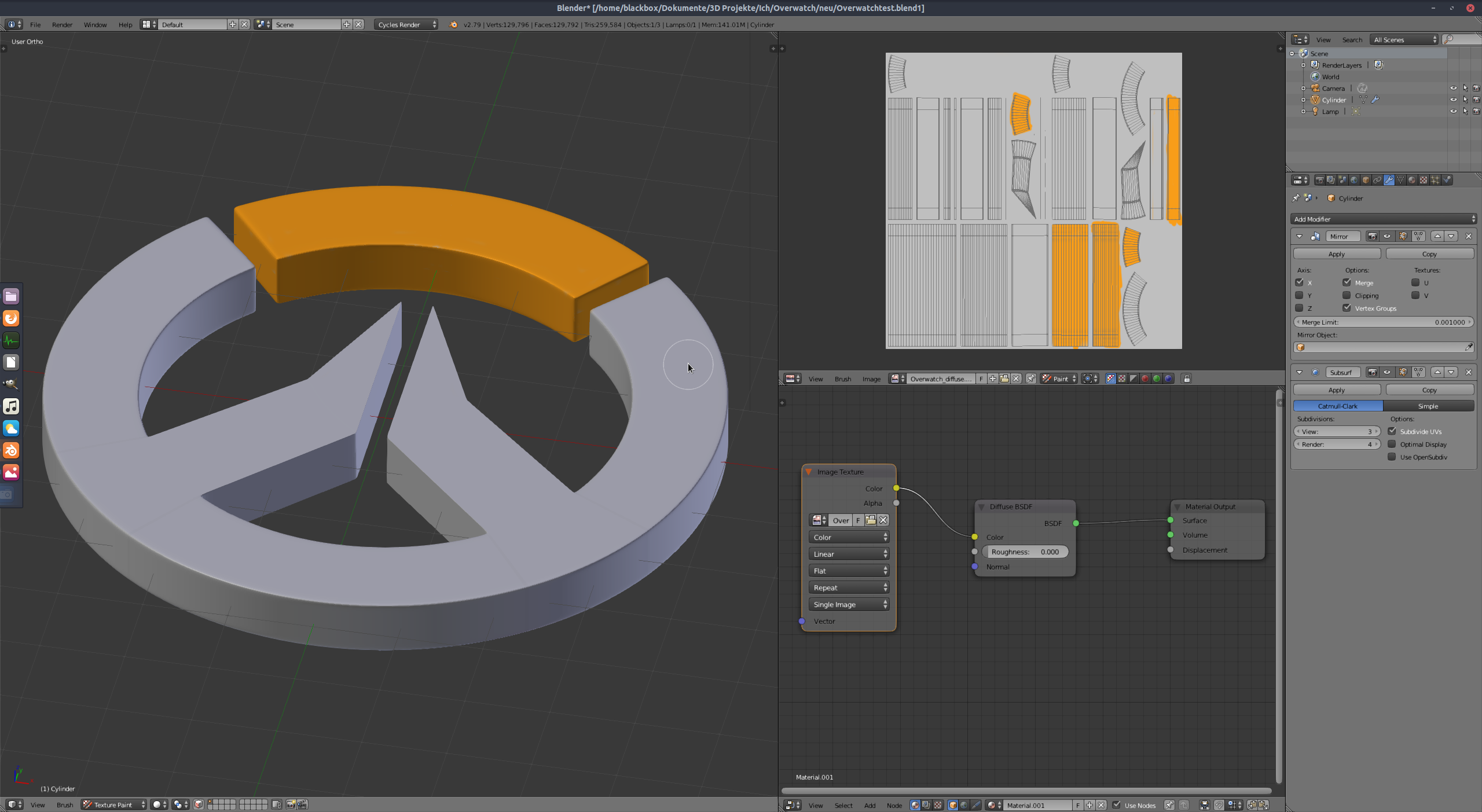Click the Roughness slider on Diffuse BSDF
The width and height of the screenshot is (1482, 812).
click(x=1025, y=552)
